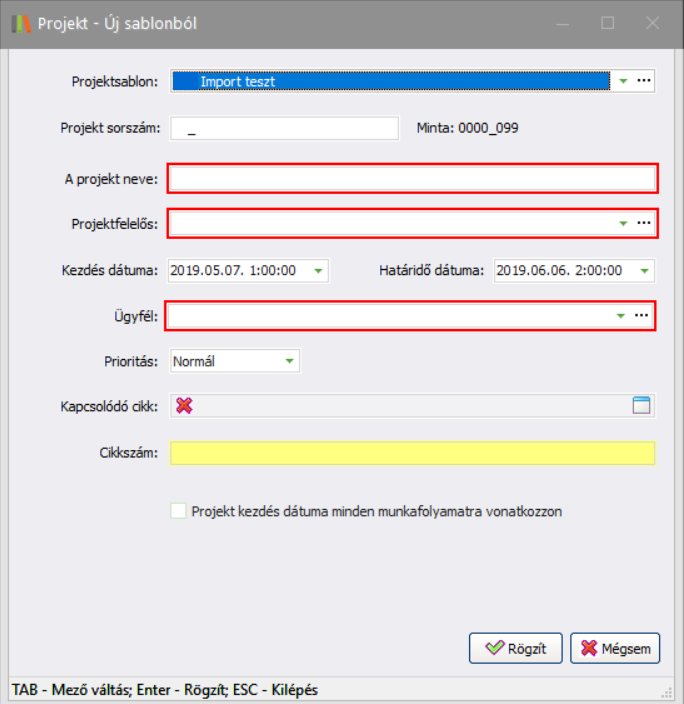Image resolution: width=684 pixels, height=704 pixels.
Task: Click the Projekt sorszám input field
Action: (x=285, y=128)
